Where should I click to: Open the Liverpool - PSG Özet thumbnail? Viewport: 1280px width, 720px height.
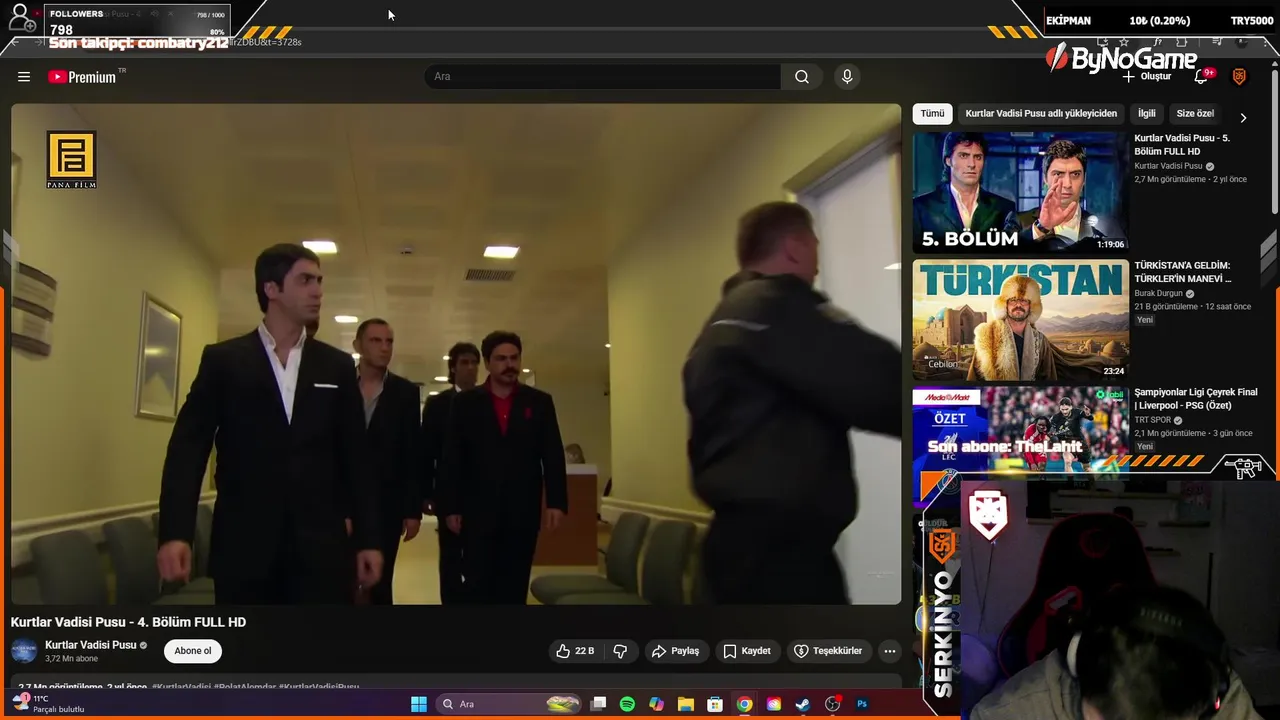coord(1020,430)
